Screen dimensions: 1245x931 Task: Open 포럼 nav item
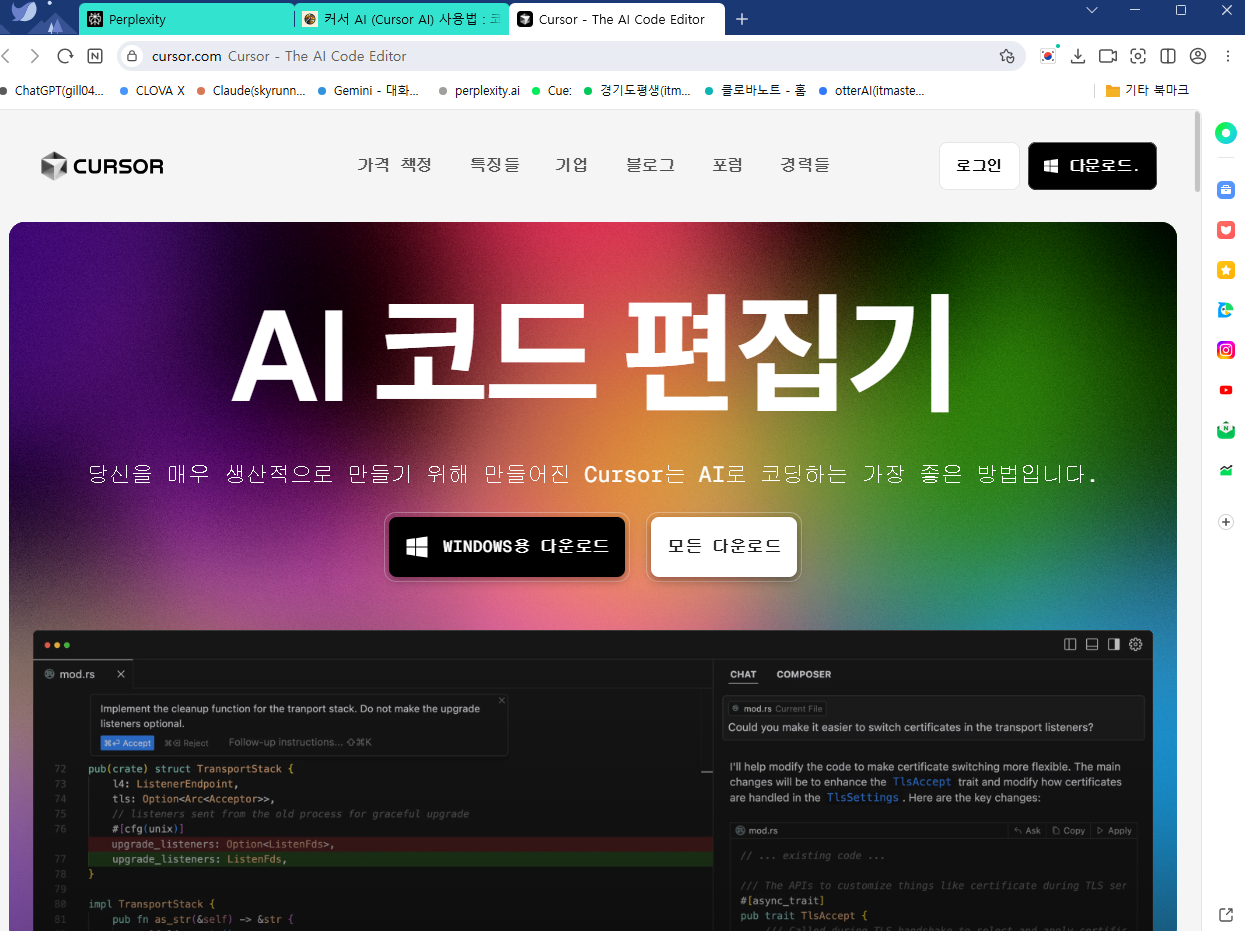[x=727, y=165]
